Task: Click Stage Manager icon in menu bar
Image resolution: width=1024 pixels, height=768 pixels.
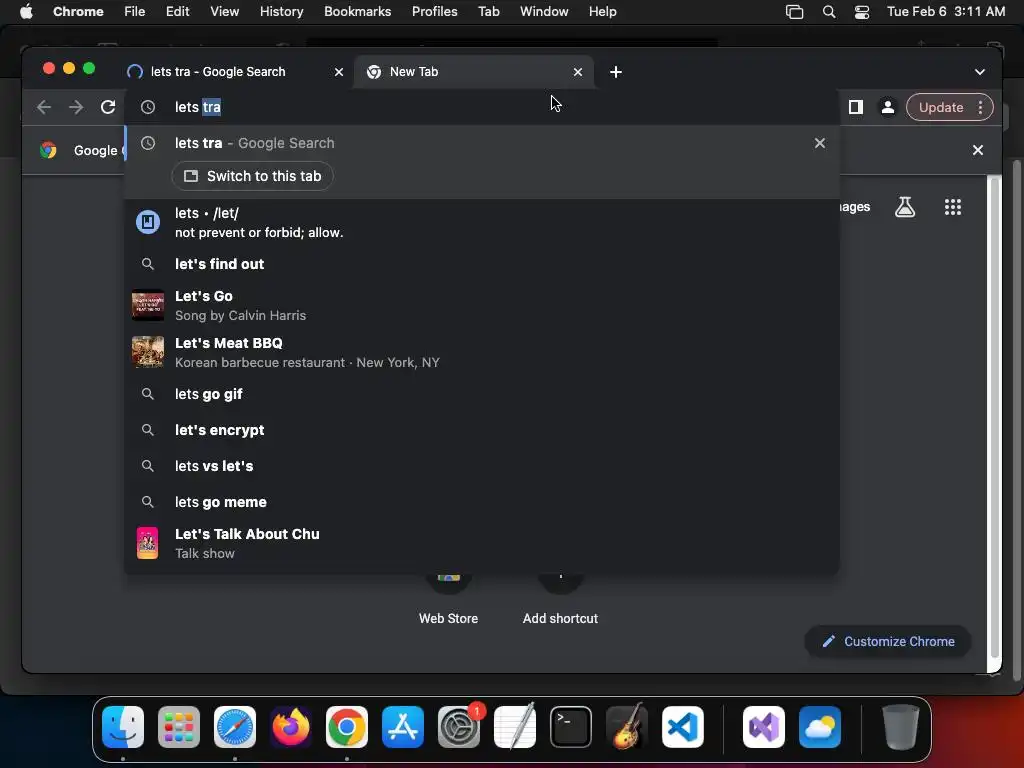Action: (794, 12)
